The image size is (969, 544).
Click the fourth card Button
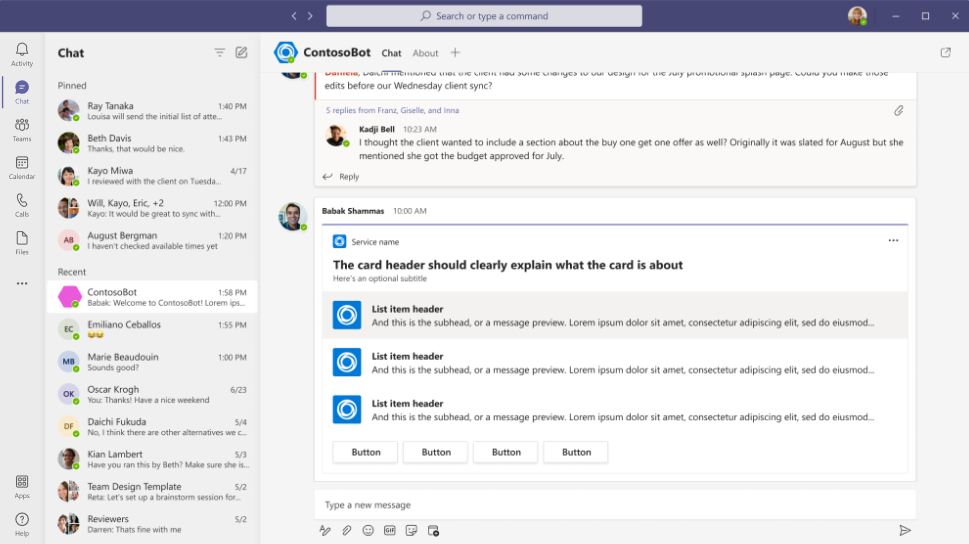pyautogui.click(x=576, y=452)
